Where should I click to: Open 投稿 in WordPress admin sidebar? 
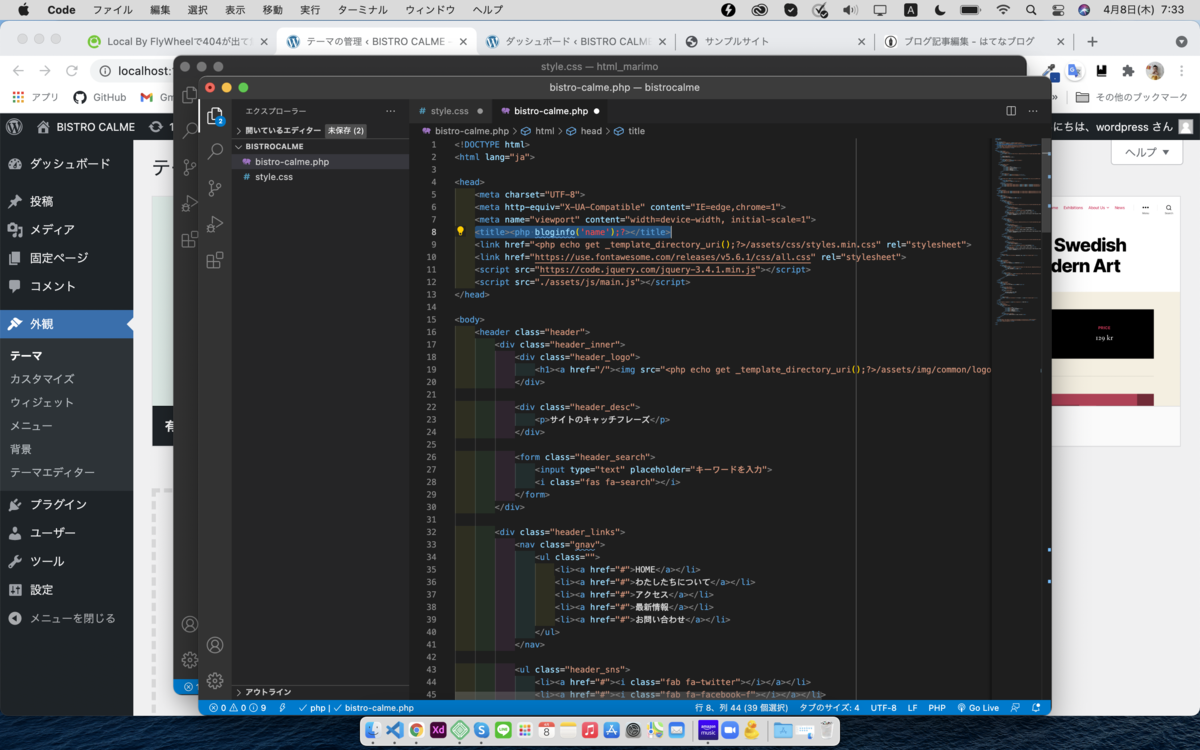point(66,201)
